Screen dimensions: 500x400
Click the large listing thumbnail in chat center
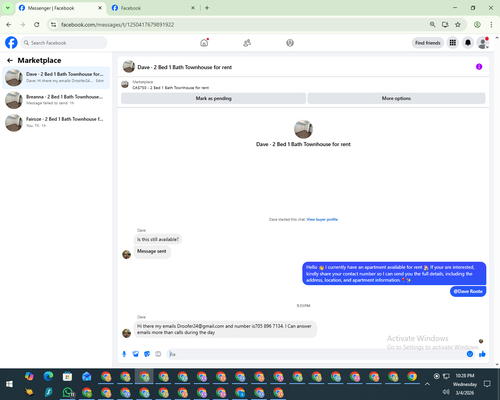coord(303,129)
